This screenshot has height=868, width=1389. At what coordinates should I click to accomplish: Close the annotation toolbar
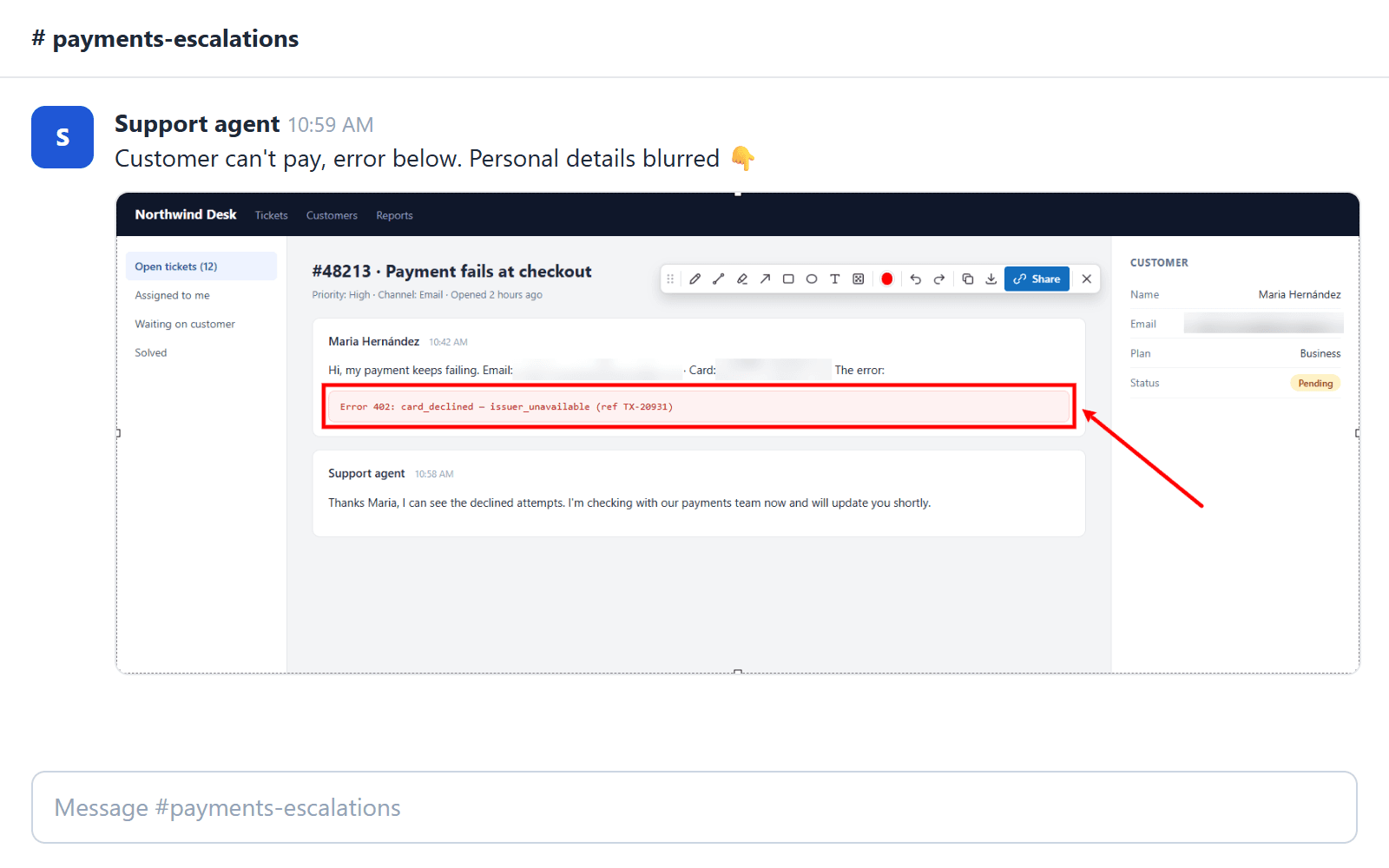[1086, 279]
